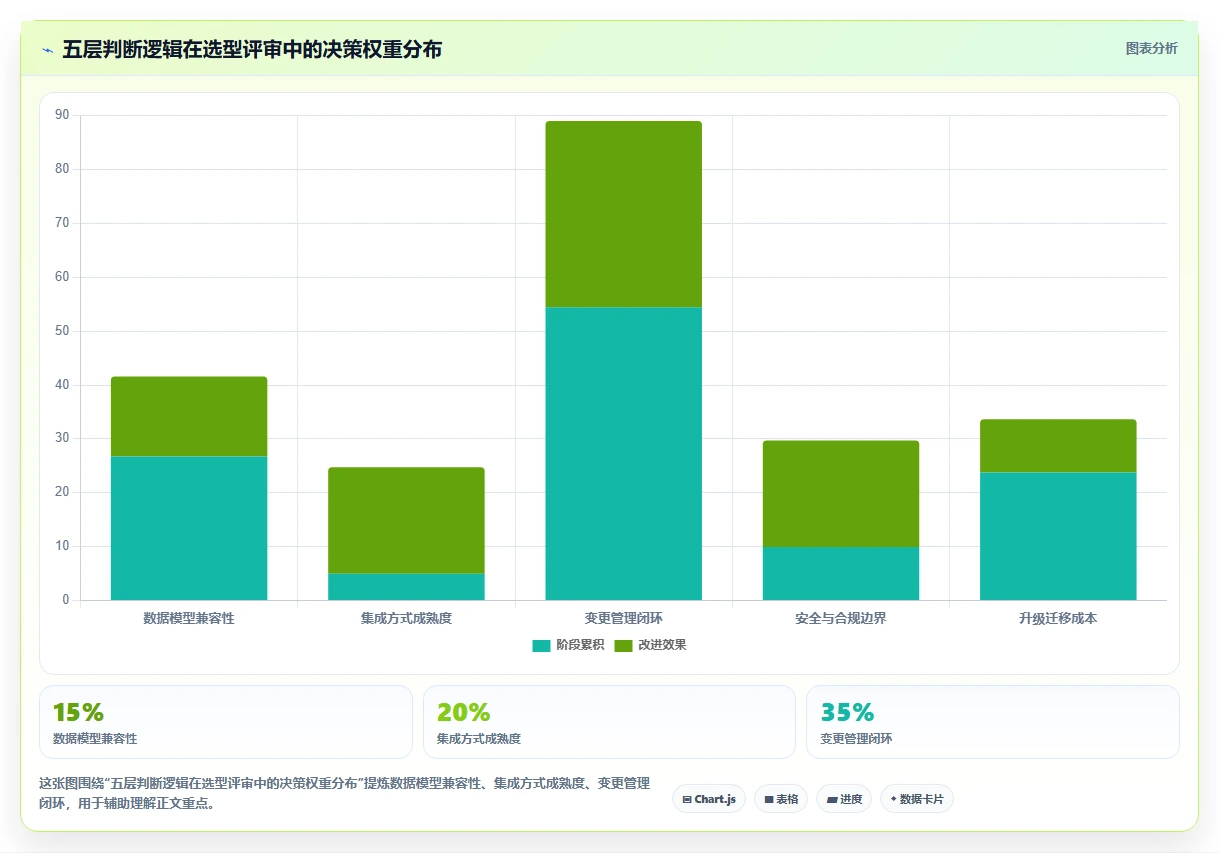Click the 阶段累积 legend label text
This screenshot has width=1219, height=853.
pyautogui.click(x=580, y=645)
